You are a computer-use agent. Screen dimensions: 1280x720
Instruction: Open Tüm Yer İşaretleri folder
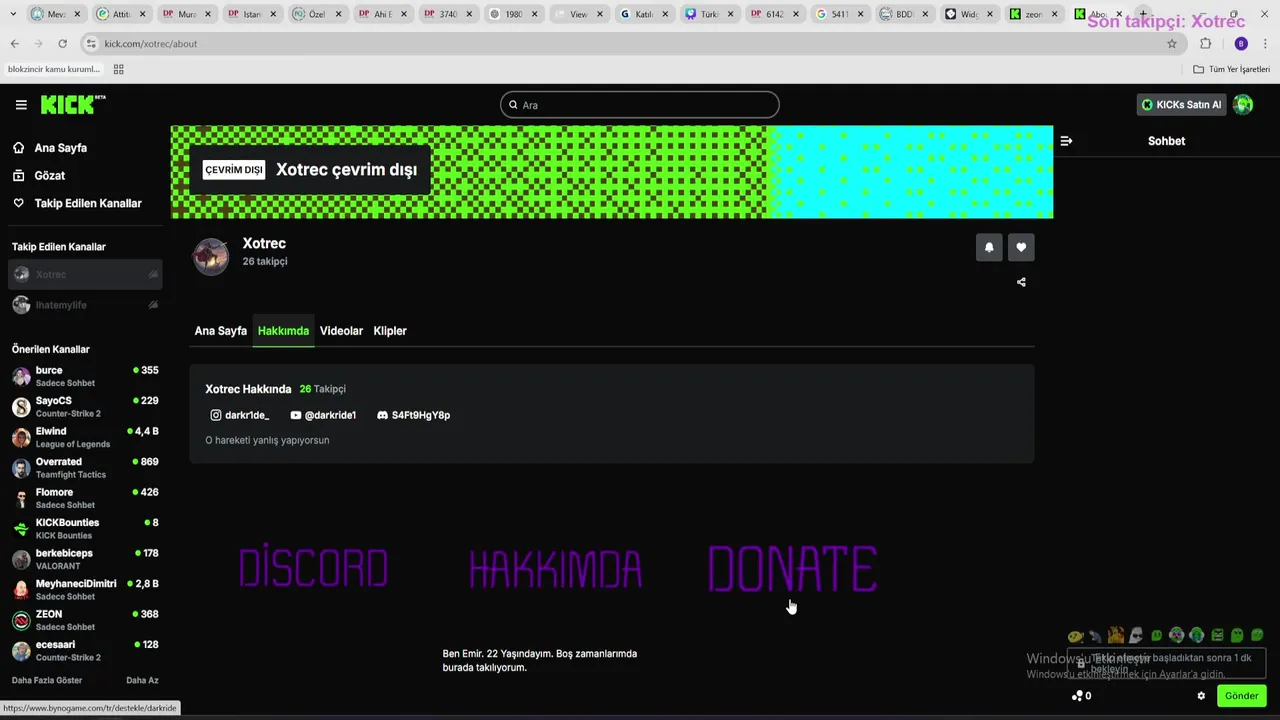pos(1231,69)
